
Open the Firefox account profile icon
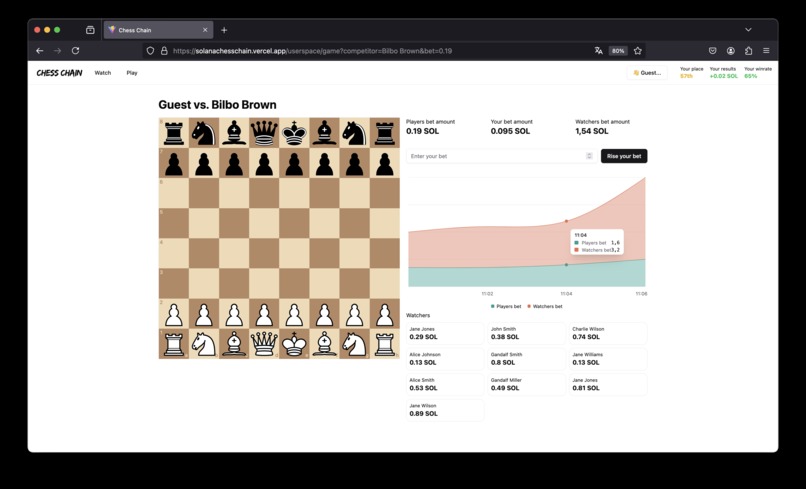[x=730, y=51]
